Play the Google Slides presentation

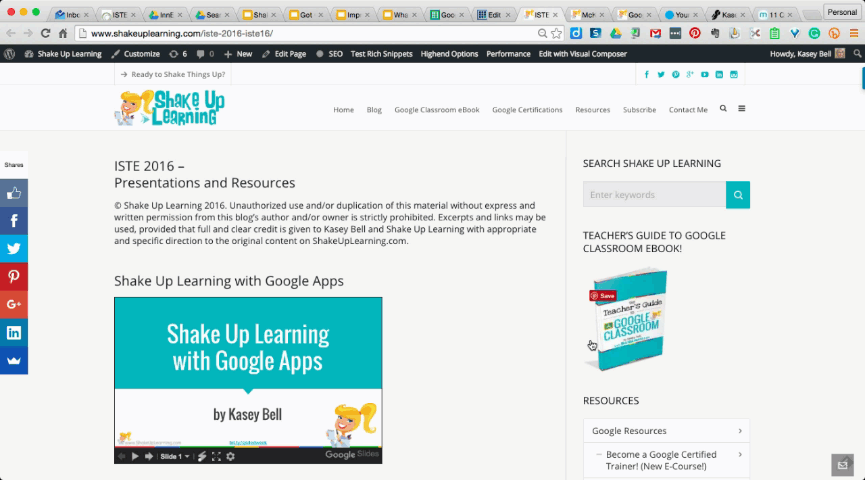click(135, 456)
